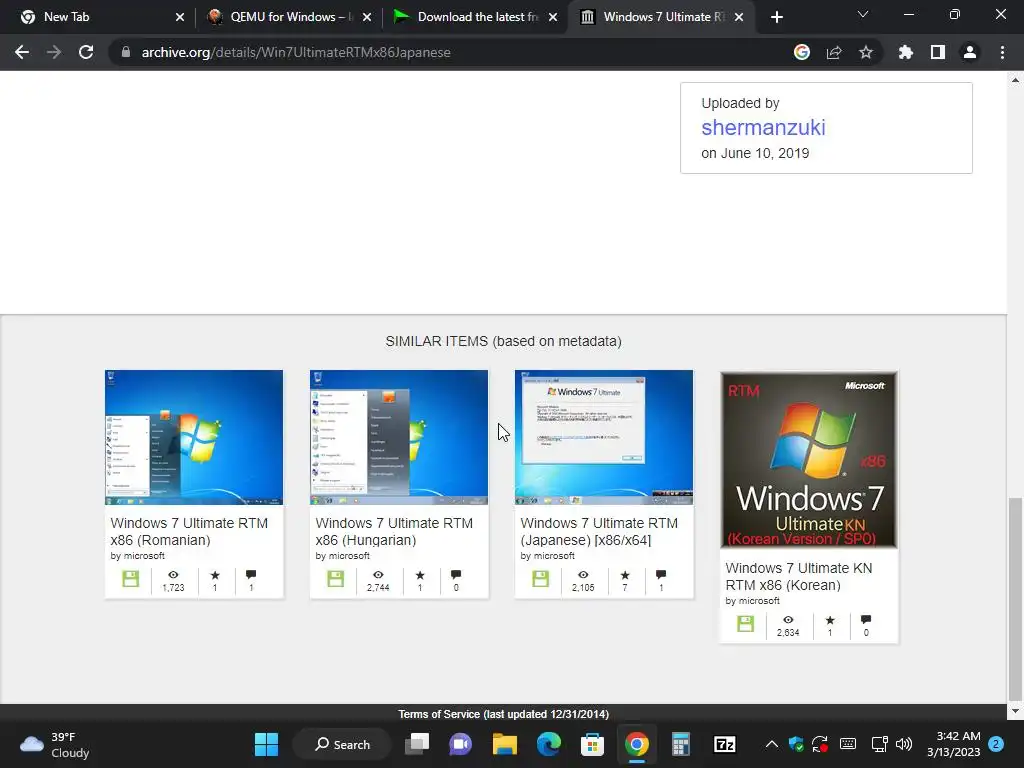Click the favorites star on the Japanese card
Viewport: 1024px width, 768px height.
[x=625, y=575]
